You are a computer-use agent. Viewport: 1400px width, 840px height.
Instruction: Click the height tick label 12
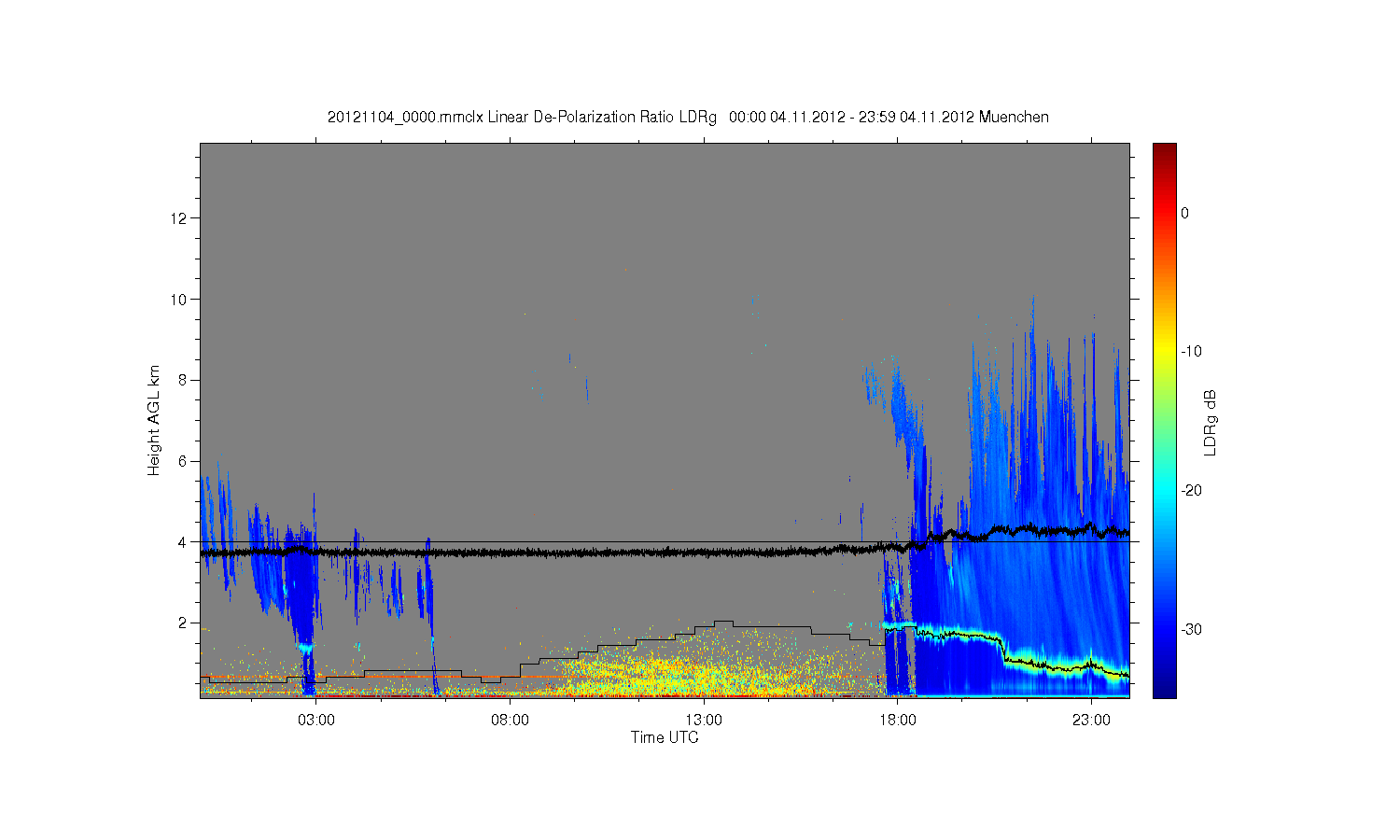click(x=179, y=218)
